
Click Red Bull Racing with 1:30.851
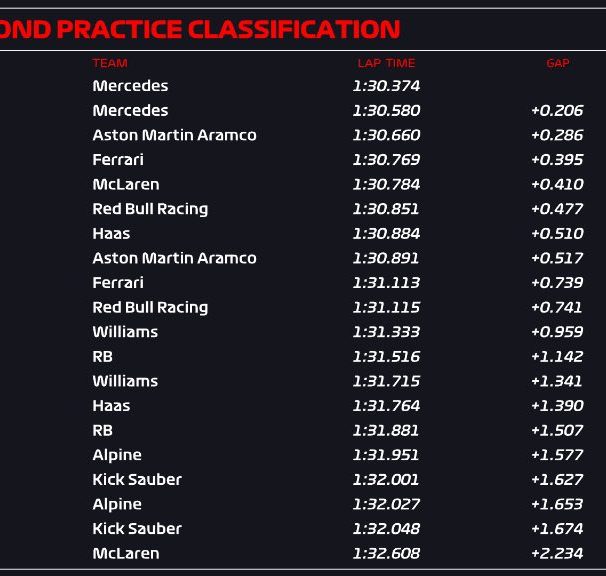[x=150, y=209]
